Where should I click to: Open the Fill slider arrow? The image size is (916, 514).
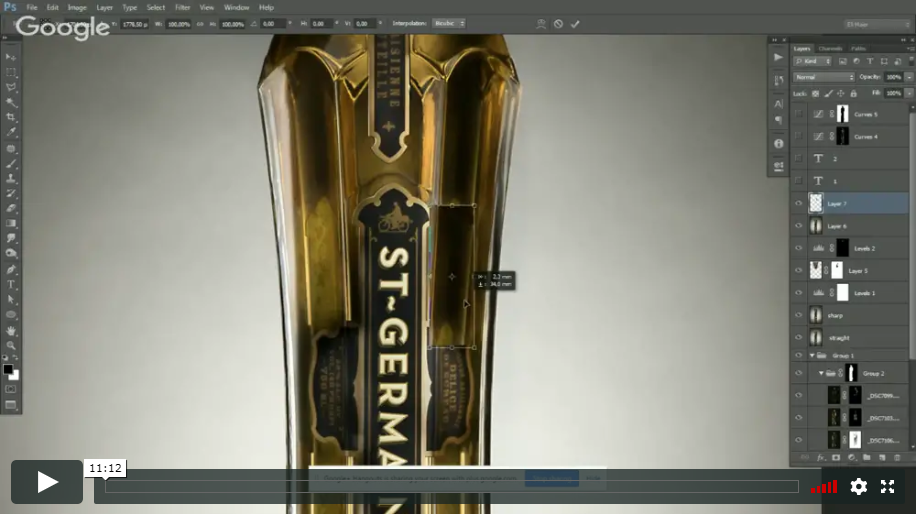point(909,93)
